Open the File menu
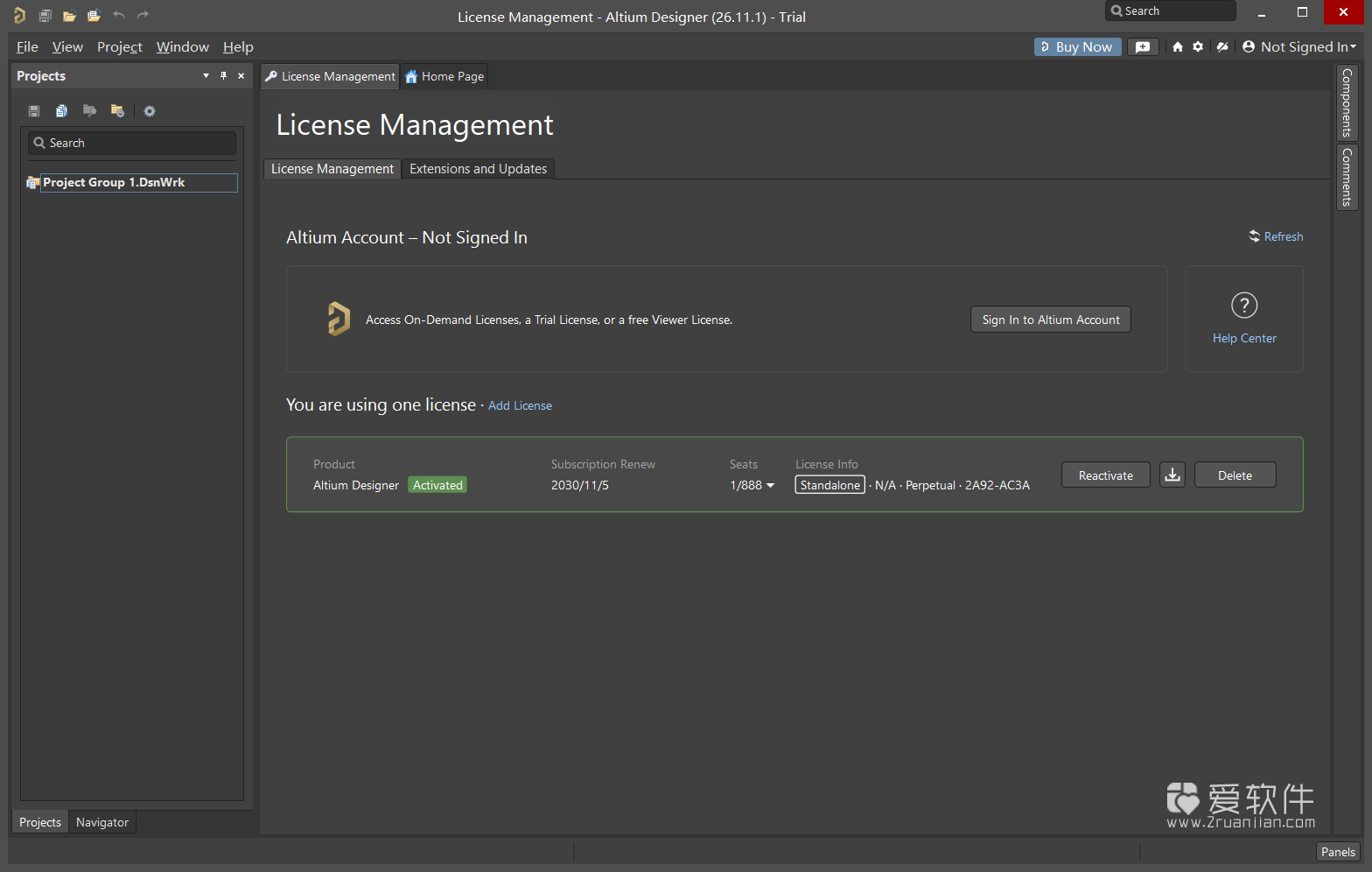Screen dimensions: 1372x872 (x=27, y=47)
